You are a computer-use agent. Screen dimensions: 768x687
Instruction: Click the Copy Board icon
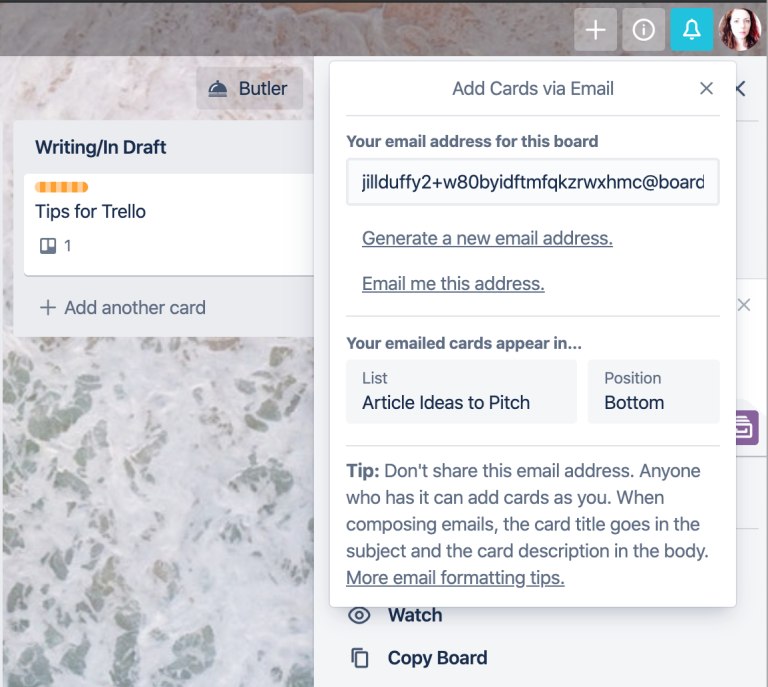tap(360, 658)
